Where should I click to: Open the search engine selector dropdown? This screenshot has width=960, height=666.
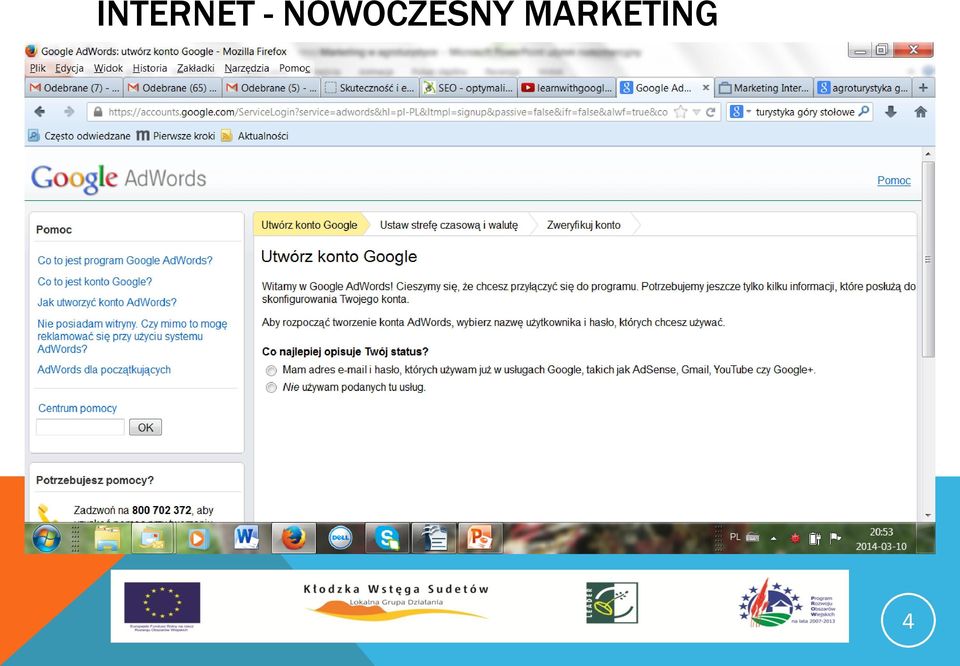click(x=740, y=111)
